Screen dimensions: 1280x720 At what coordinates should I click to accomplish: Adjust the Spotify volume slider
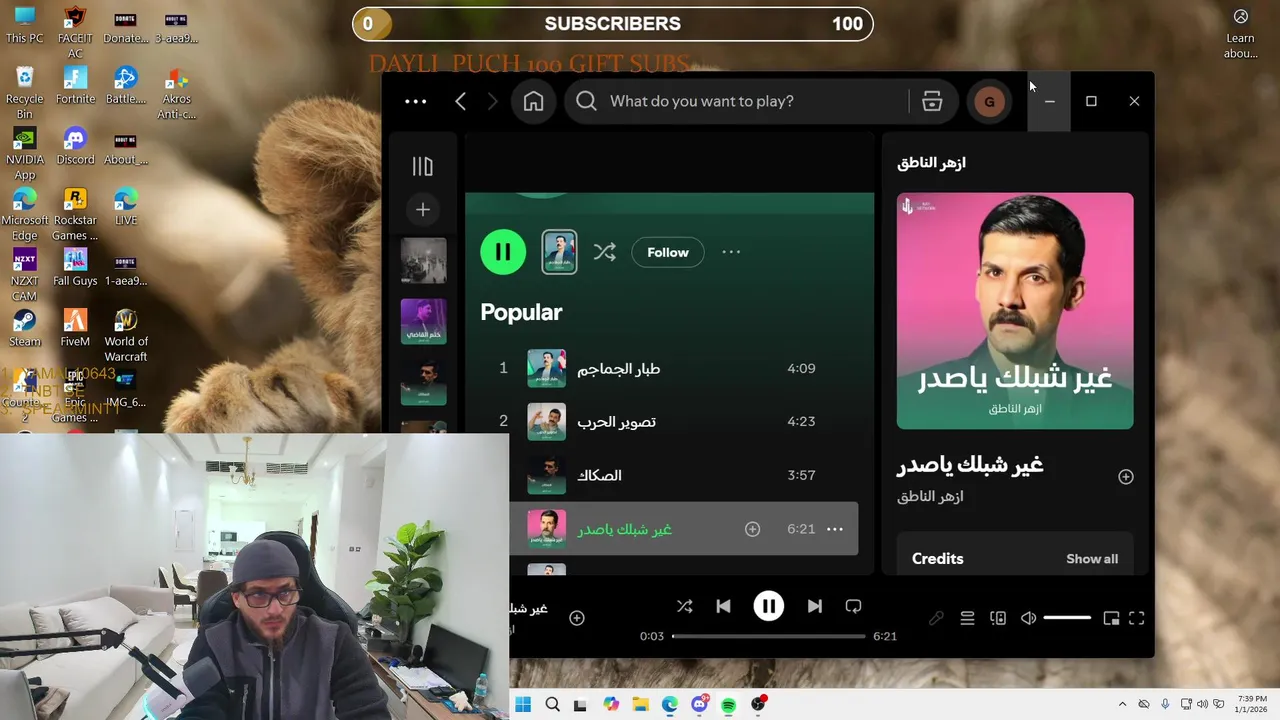coord(1067,618)
